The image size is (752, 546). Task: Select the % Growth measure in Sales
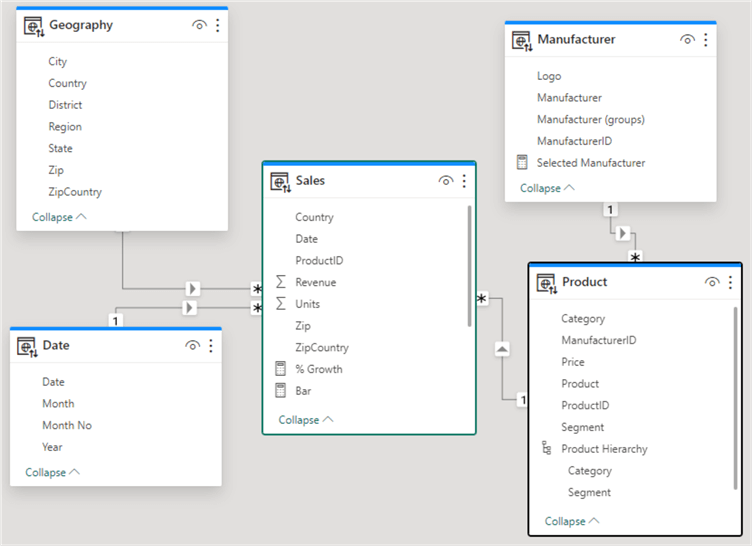318,369
